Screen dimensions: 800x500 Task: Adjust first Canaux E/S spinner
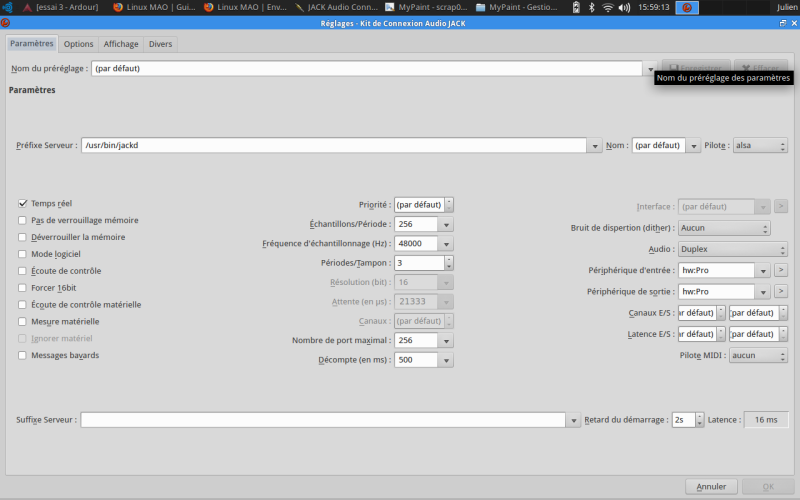point(721,313)
